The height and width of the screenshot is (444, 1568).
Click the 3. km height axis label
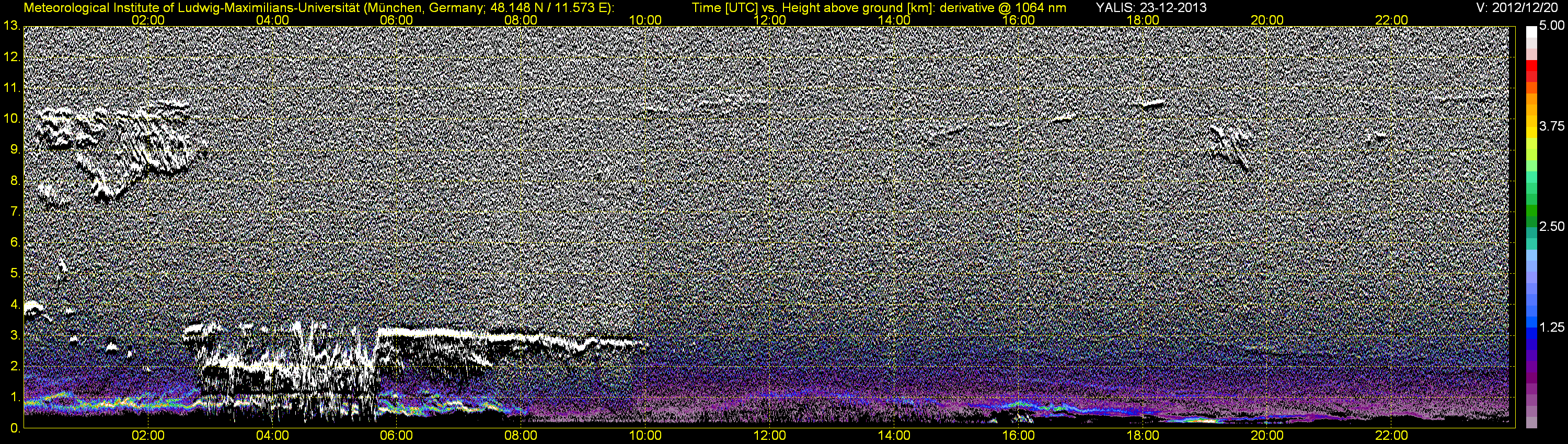pyautogui.click(x=15, y=336)
